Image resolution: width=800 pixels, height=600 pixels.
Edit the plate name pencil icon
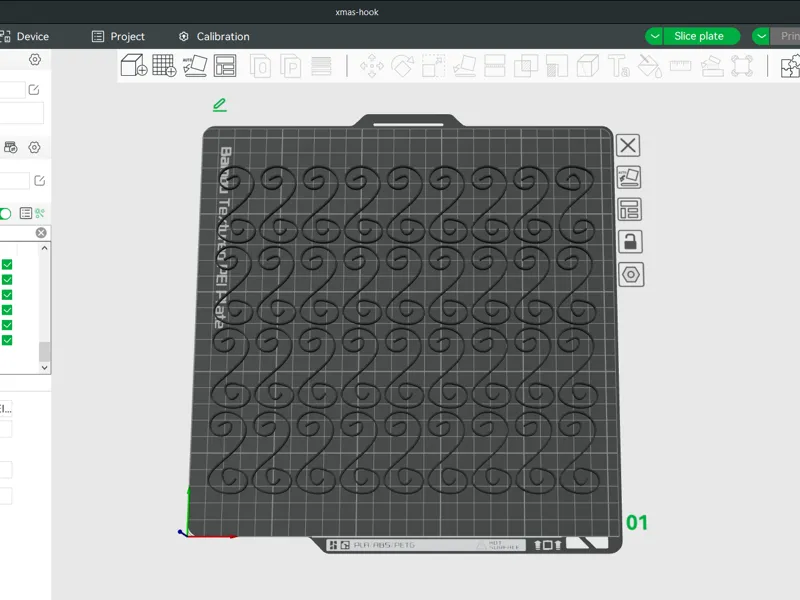(220, 105)
